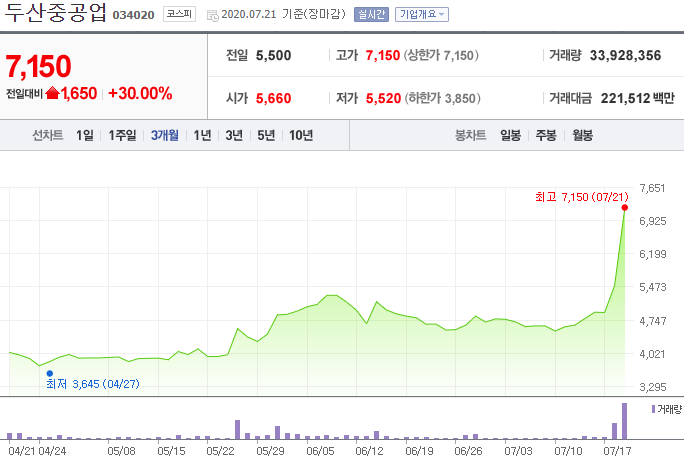Show the 일봉 daily candle chart

click(510, 135)
